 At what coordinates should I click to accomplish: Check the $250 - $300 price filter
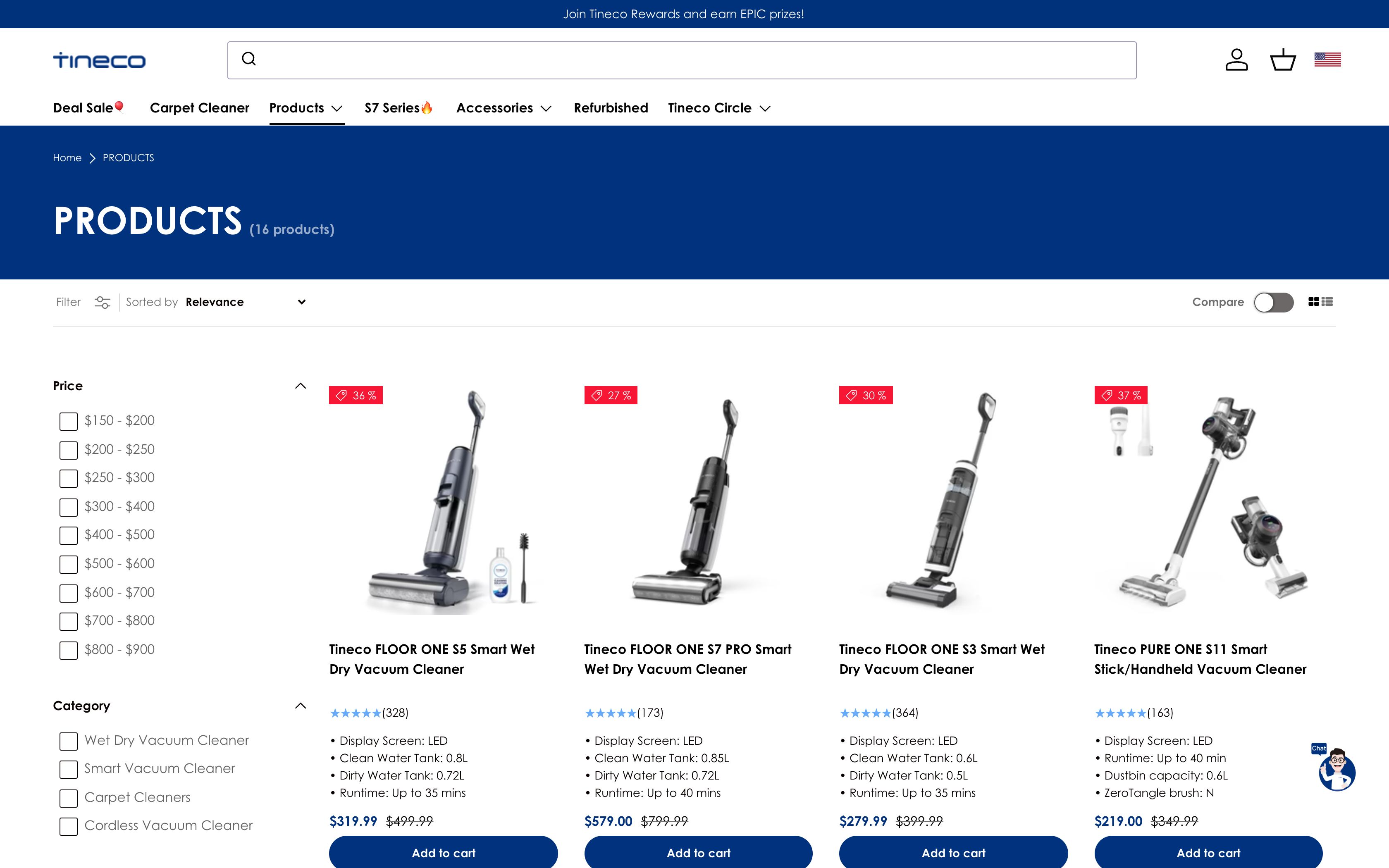point(68,478)
